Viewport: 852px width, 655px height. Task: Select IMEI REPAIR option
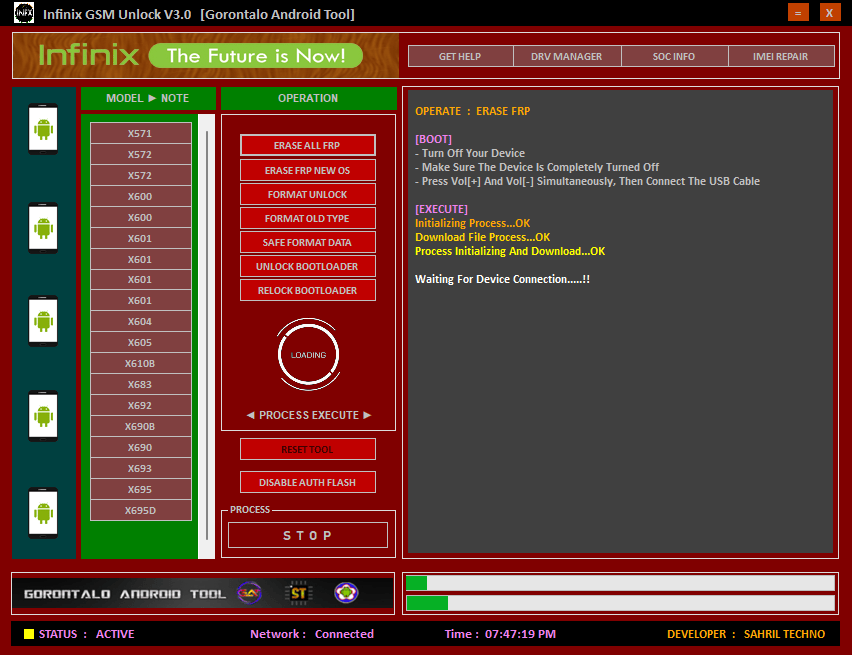click(781, 56)
